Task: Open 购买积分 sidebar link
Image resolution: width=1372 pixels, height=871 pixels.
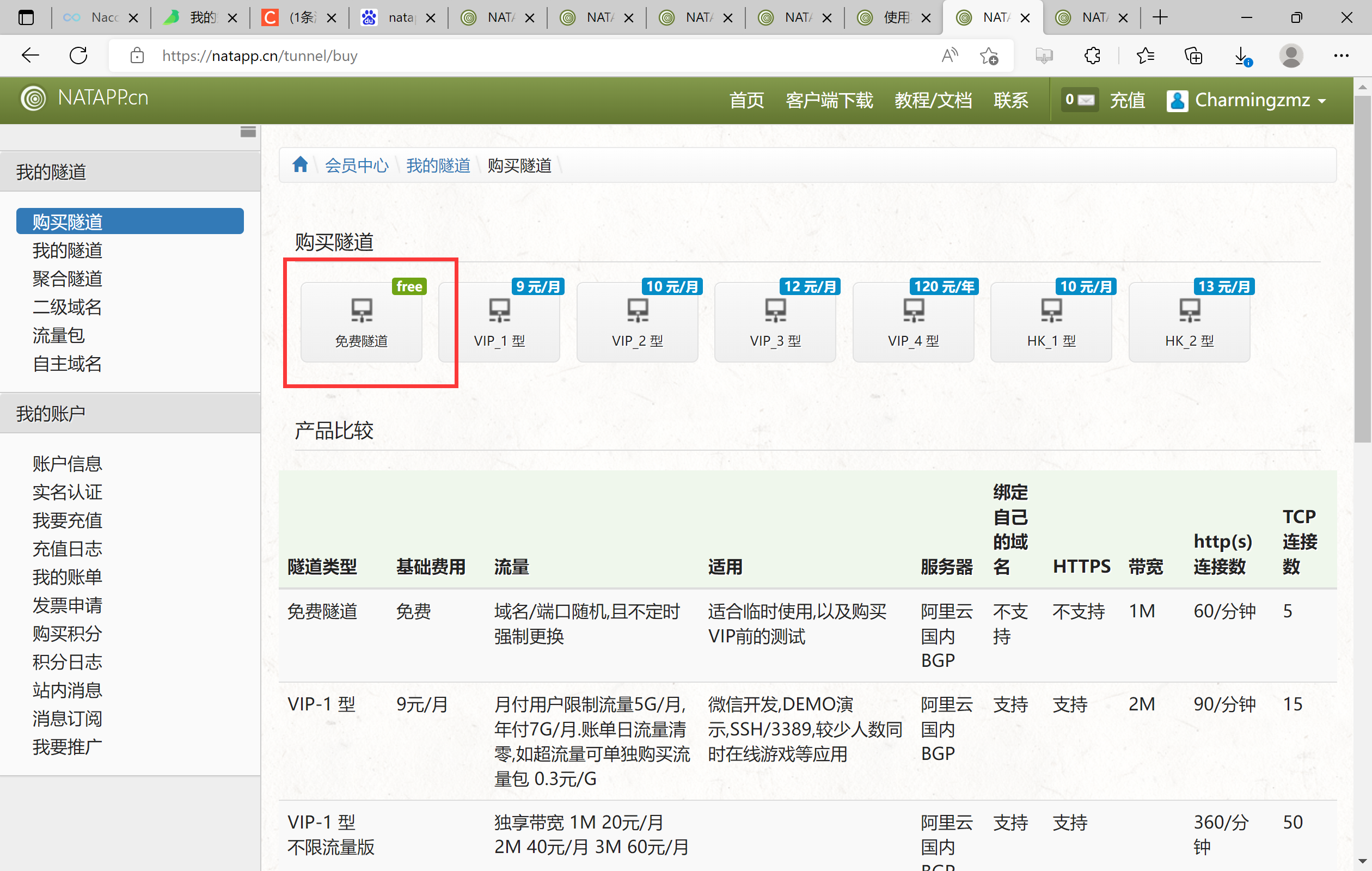Action: (x=67, y=634)
